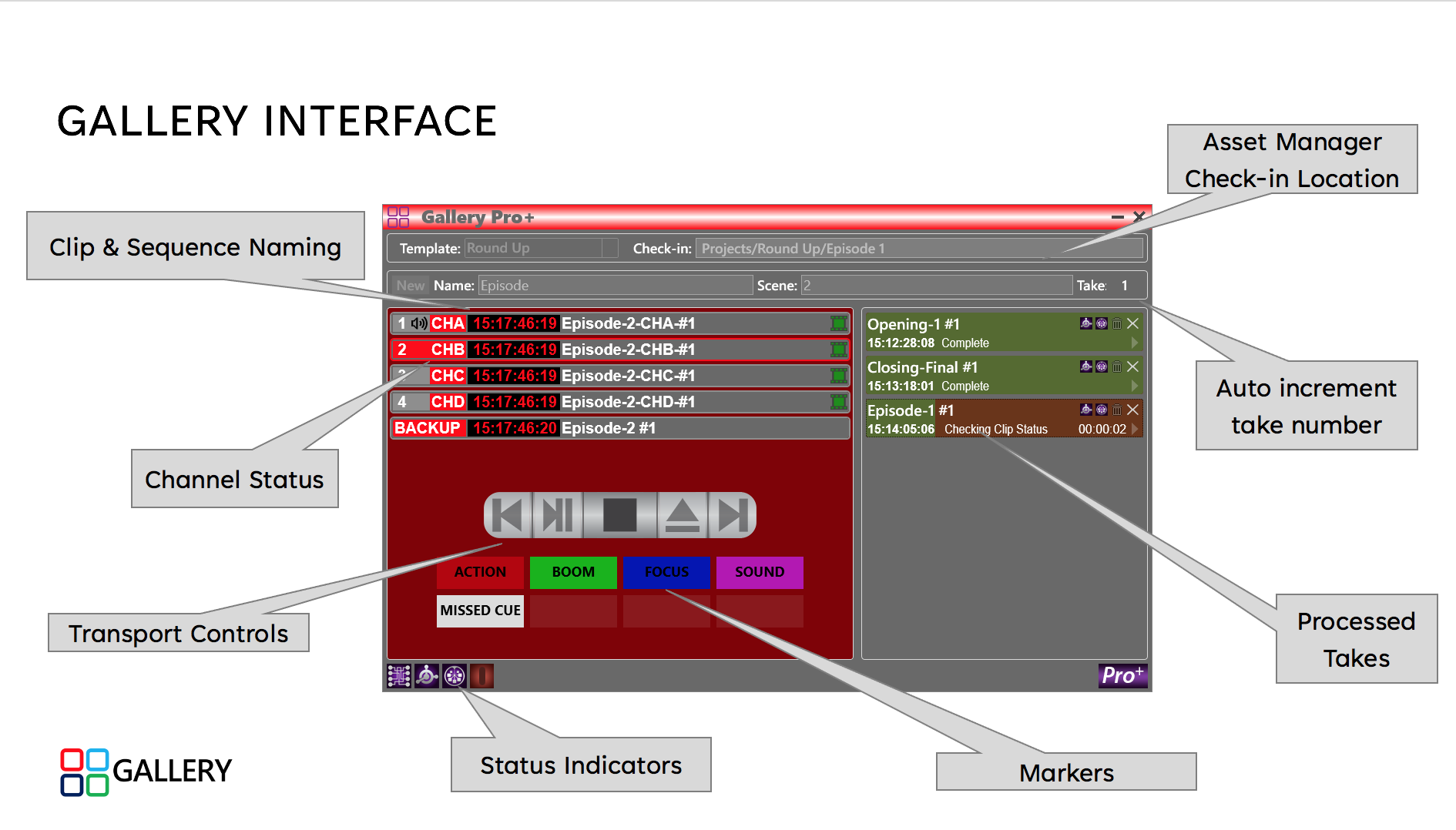Click the eject transport button
The width and height of the screenshot is (1456, 830).
pyautogui.click(x=683, y=515)
